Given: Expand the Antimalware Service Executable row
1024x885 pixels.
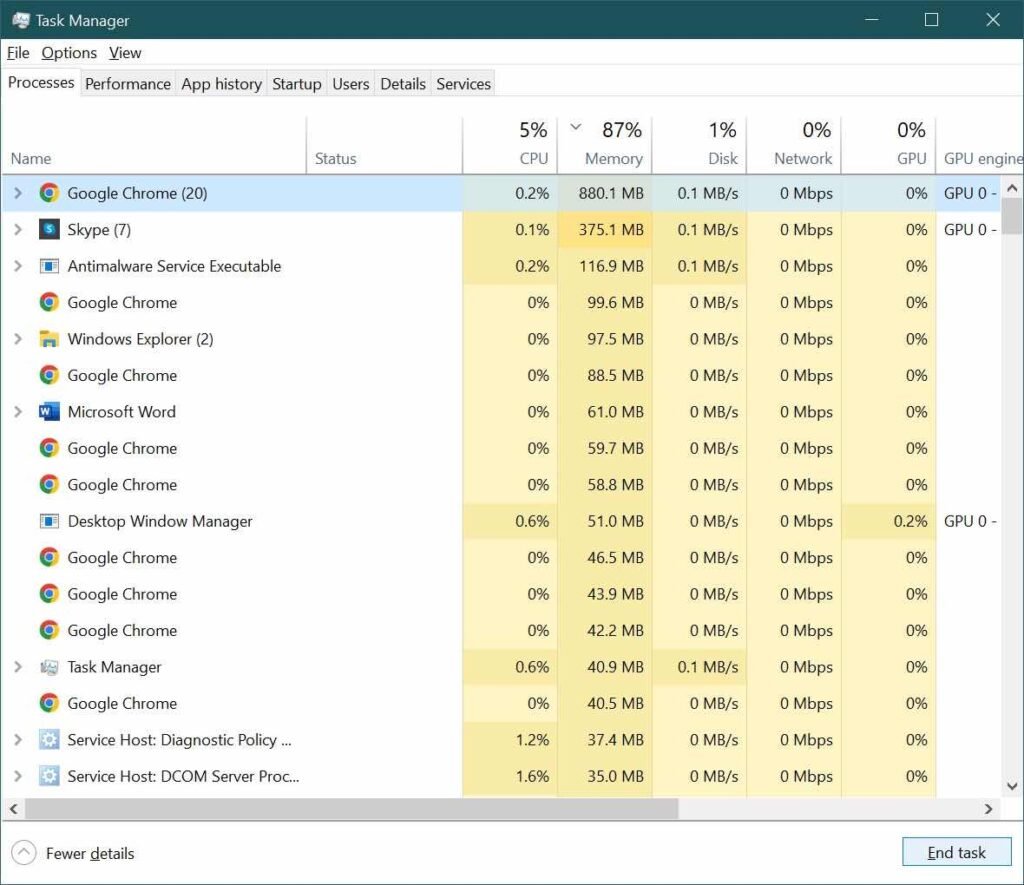Looking at the screenshot, I should point(18,266).
